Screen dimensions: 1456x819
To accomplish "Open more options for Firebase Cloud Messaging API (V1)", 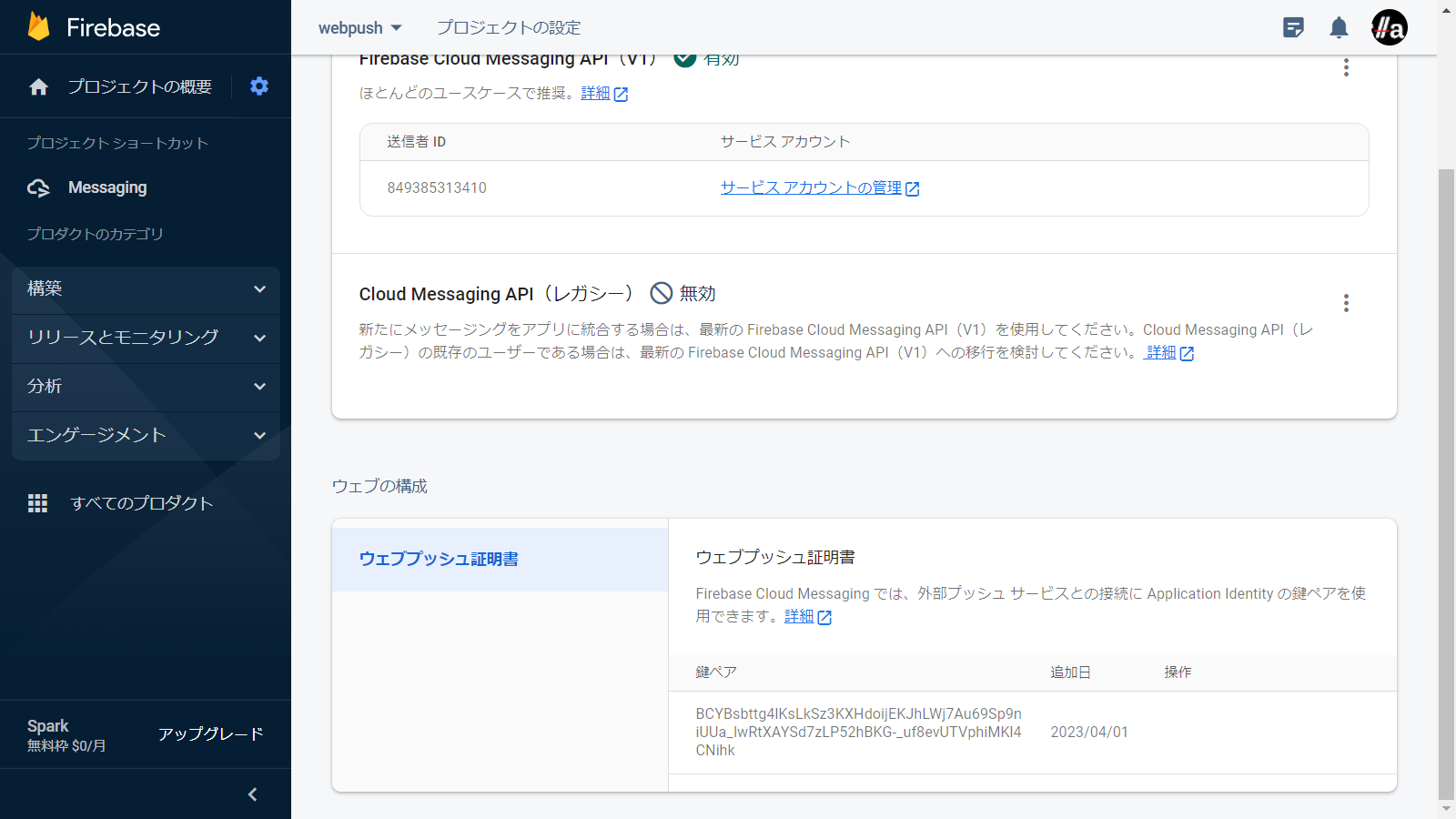I will [x=1346, y=67].
